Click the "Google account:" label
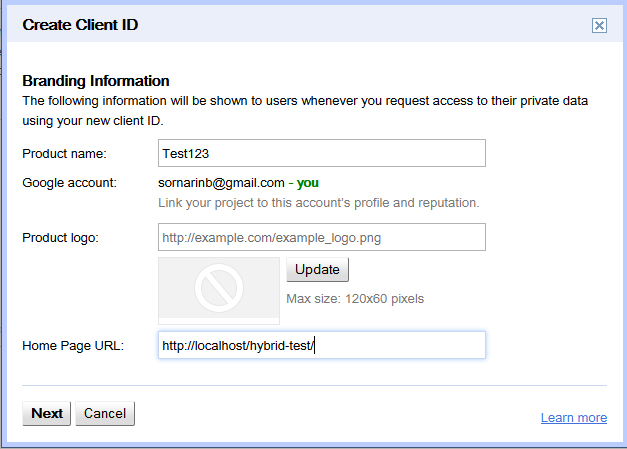 (70, 182)
